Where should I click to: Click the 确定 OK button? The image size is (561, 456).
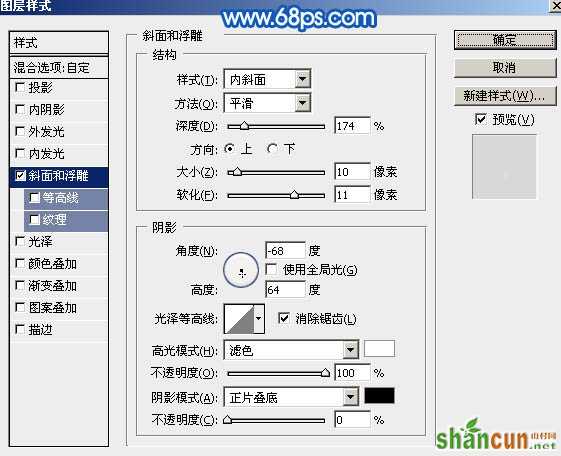pyautogui.click(x=505, y=39)
